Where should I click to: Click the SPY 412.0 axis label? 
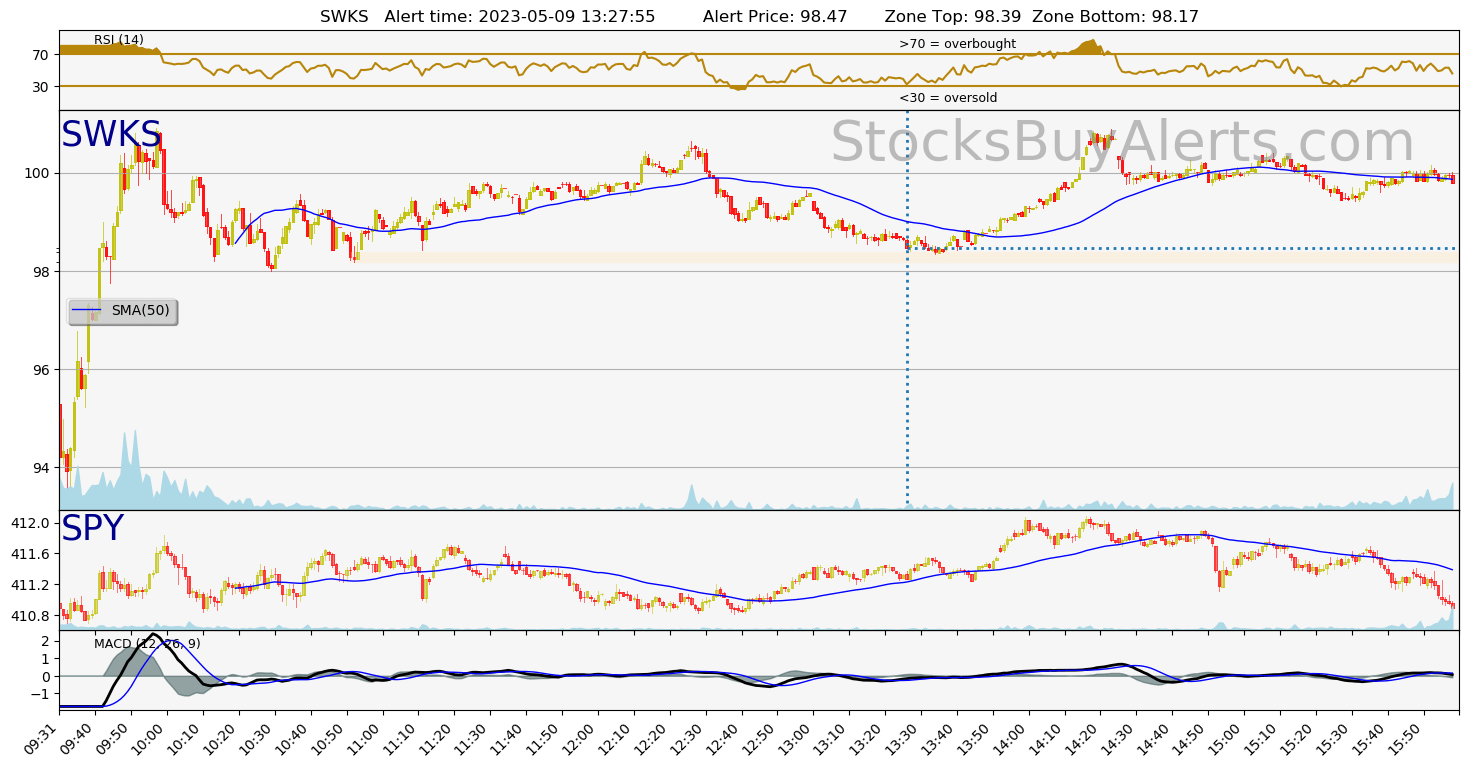tap(31, 523)
